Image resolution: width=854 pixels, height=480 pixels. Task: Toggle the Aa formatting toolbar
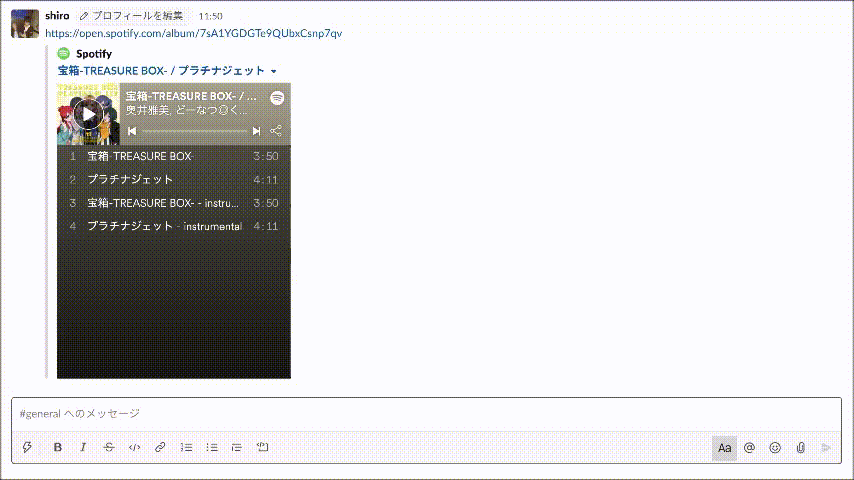(724, 448)
